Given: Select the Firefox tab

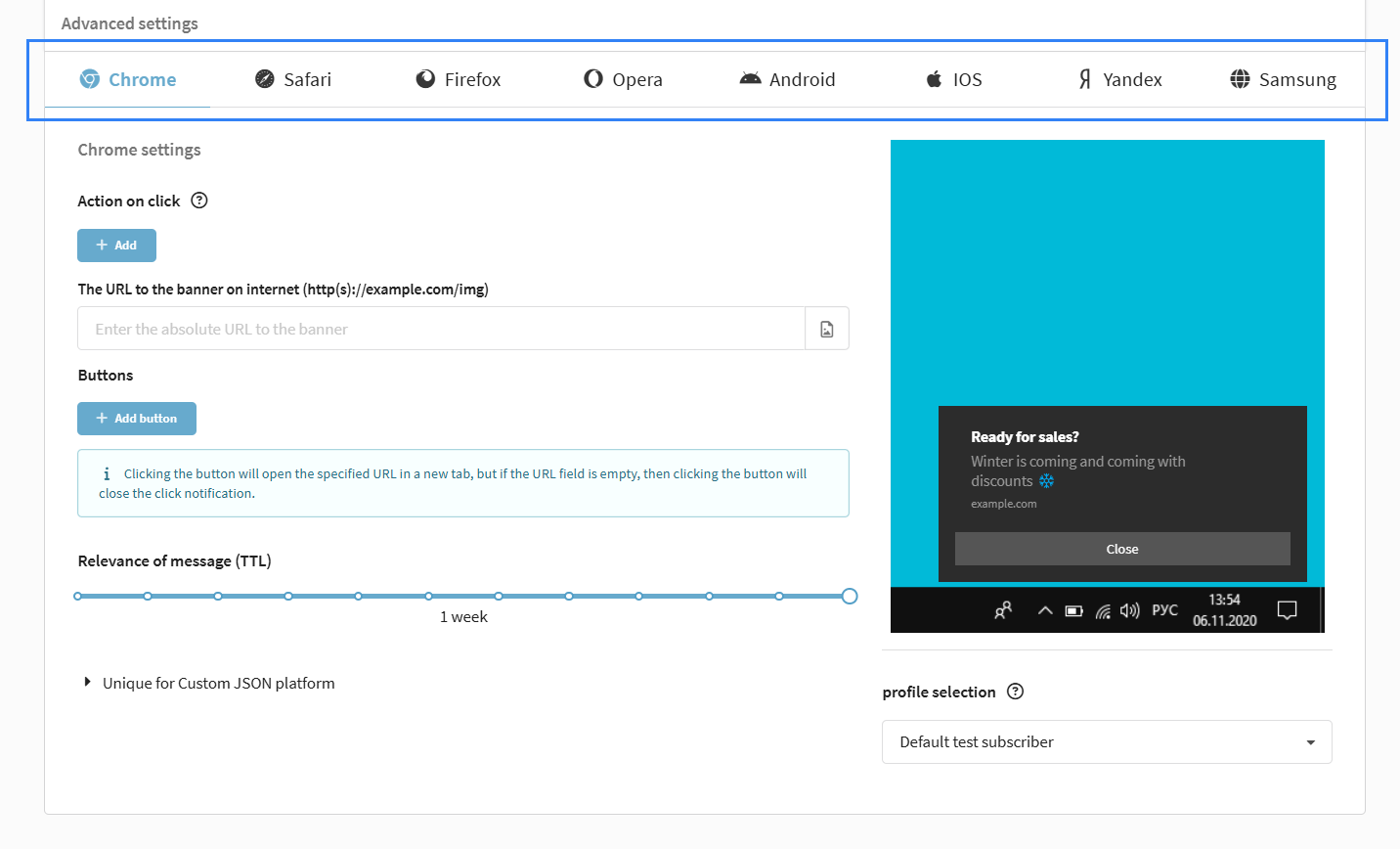Looking at the screenshot, I should pos(459,79).
